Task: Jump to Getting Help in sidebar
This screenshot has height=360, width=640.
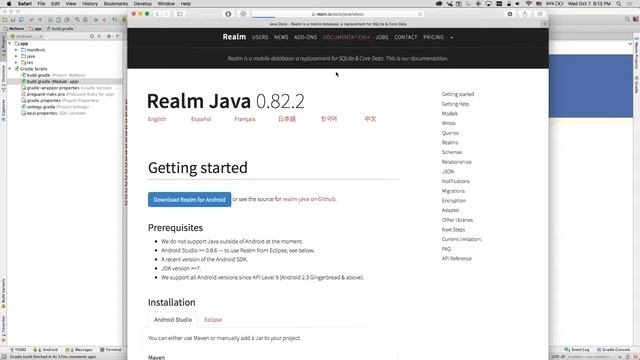Action: tap(456, 104)
